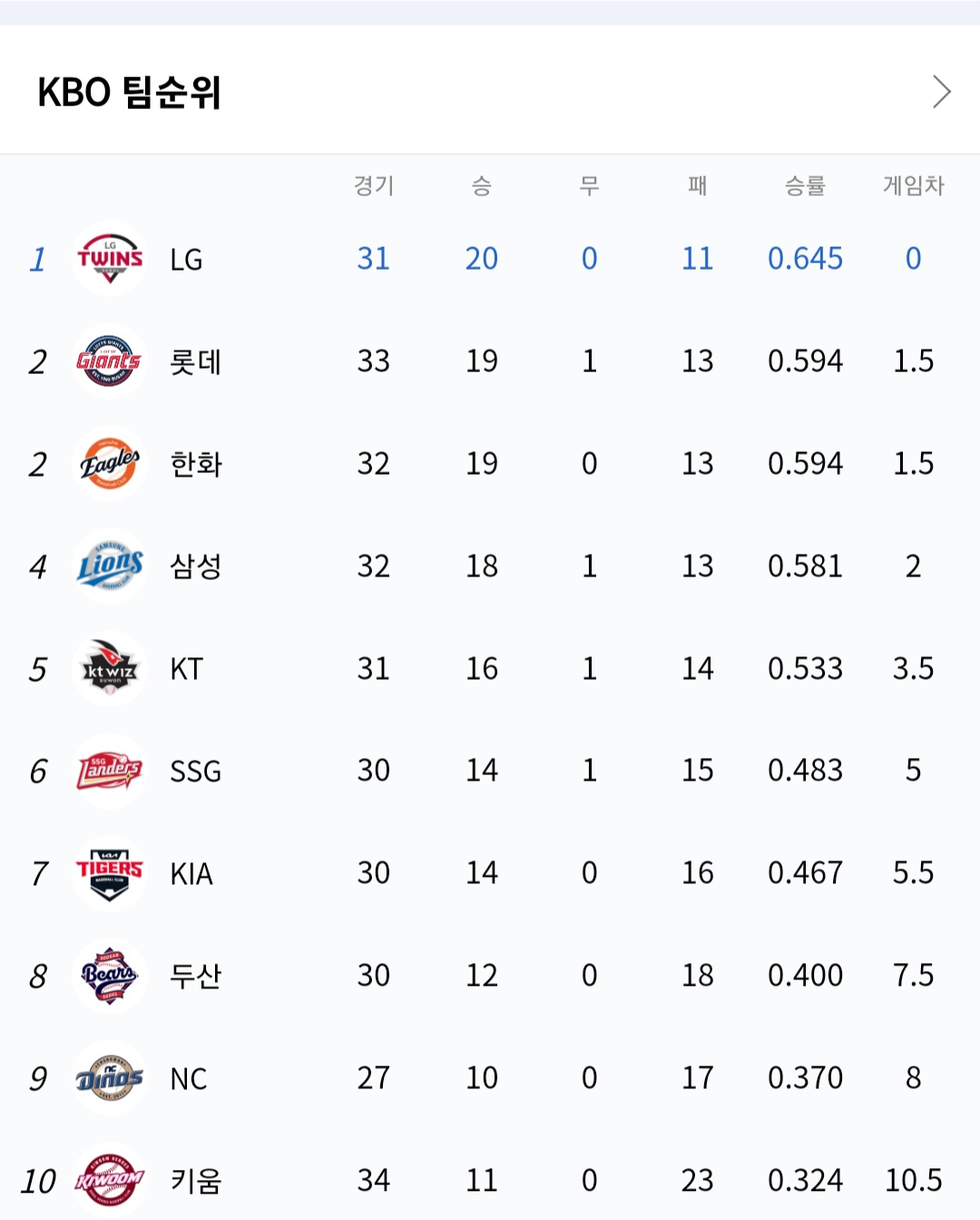
Task: Tap the 경기 column header
Action: [x=373, y=186]
